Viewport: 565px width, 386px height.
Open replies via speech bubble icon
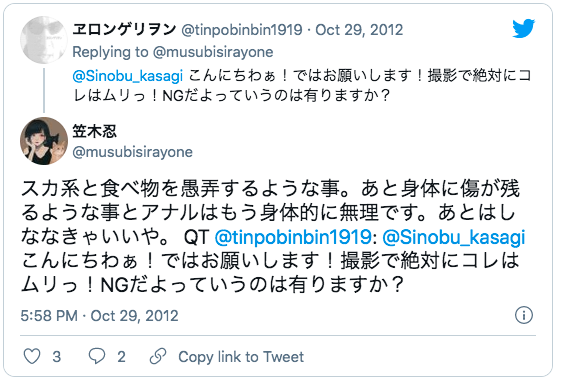tap(97, 356)
